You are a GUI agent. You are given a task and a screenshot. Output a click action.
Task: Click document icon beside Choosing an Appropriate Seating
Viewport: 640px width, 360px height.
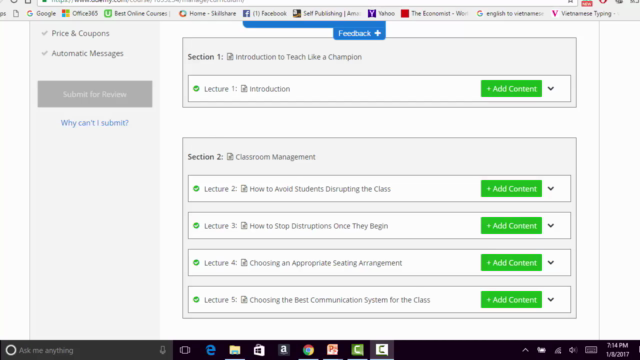[x=244, y=262]
